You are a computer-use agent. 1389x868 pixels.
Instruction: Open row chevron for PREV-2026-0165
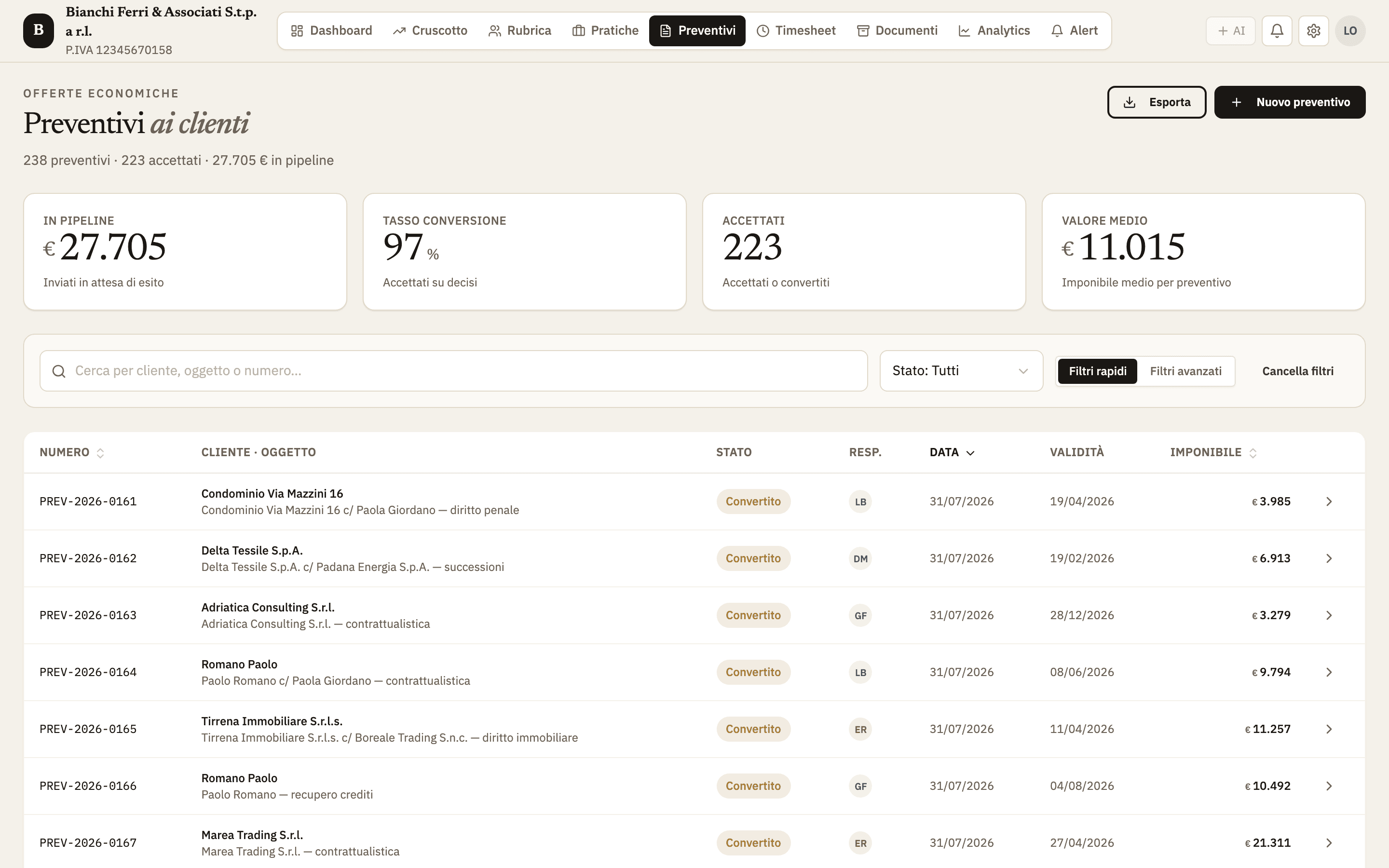[x=1329, y=729]
